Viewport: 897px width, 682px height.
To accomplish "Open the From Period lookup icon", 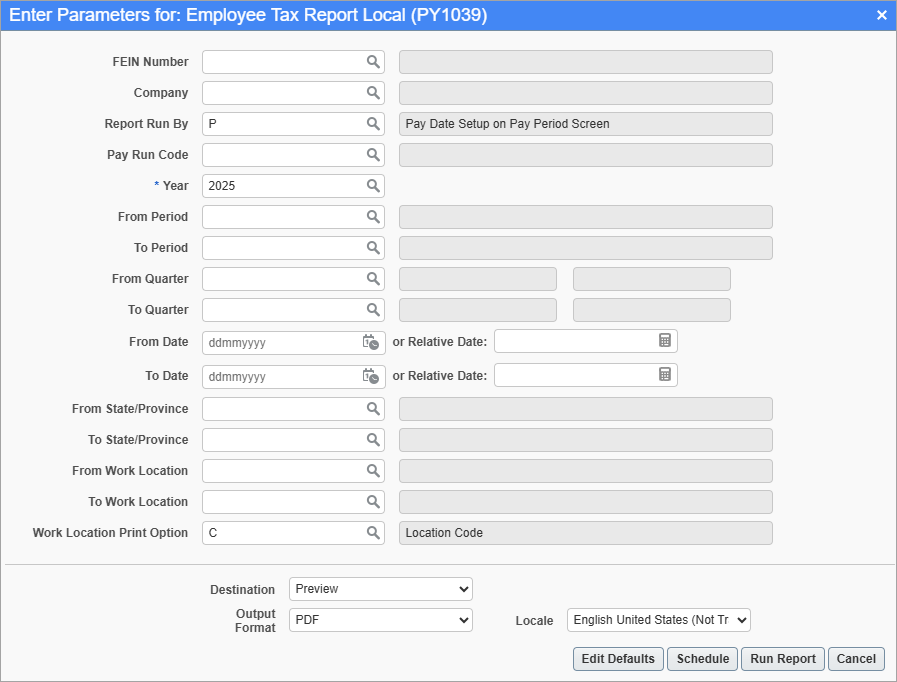I will click(374, 217).
